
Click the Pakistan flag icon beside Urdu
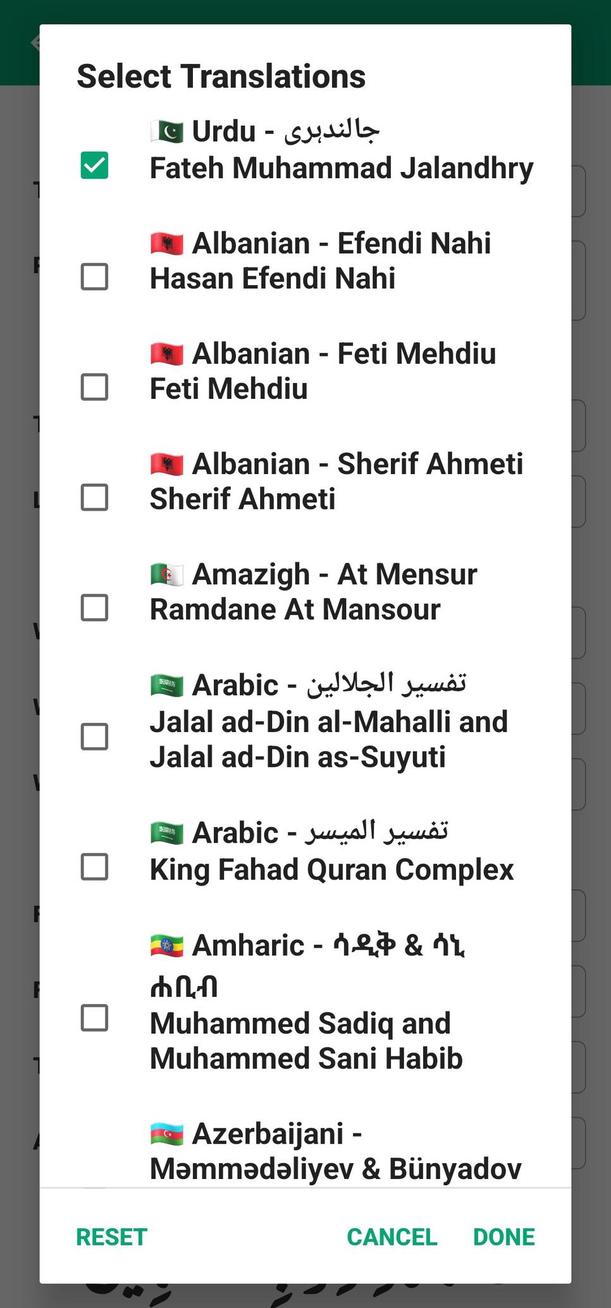pyautogui.click(x=167, y=131)
